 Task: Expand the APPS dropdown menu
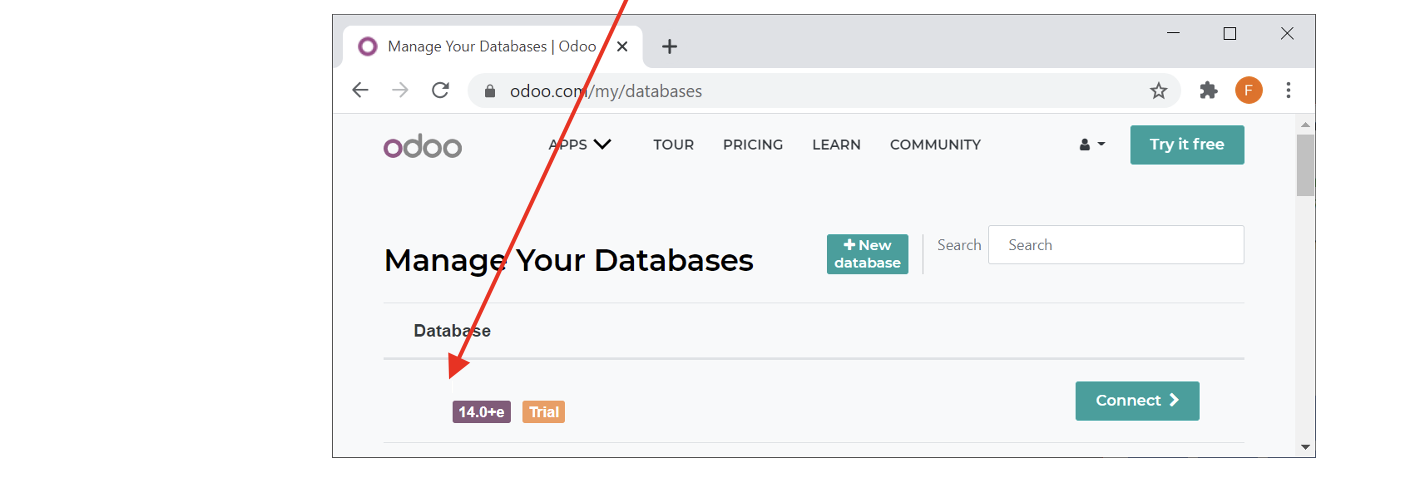click(579, 145)
